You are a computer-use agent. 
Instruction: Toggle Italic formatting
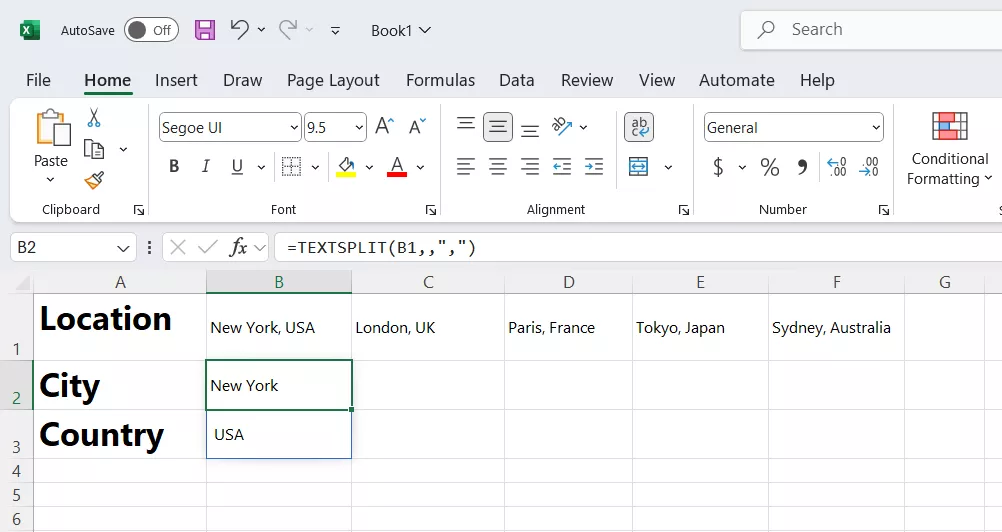tap(206, 167)
